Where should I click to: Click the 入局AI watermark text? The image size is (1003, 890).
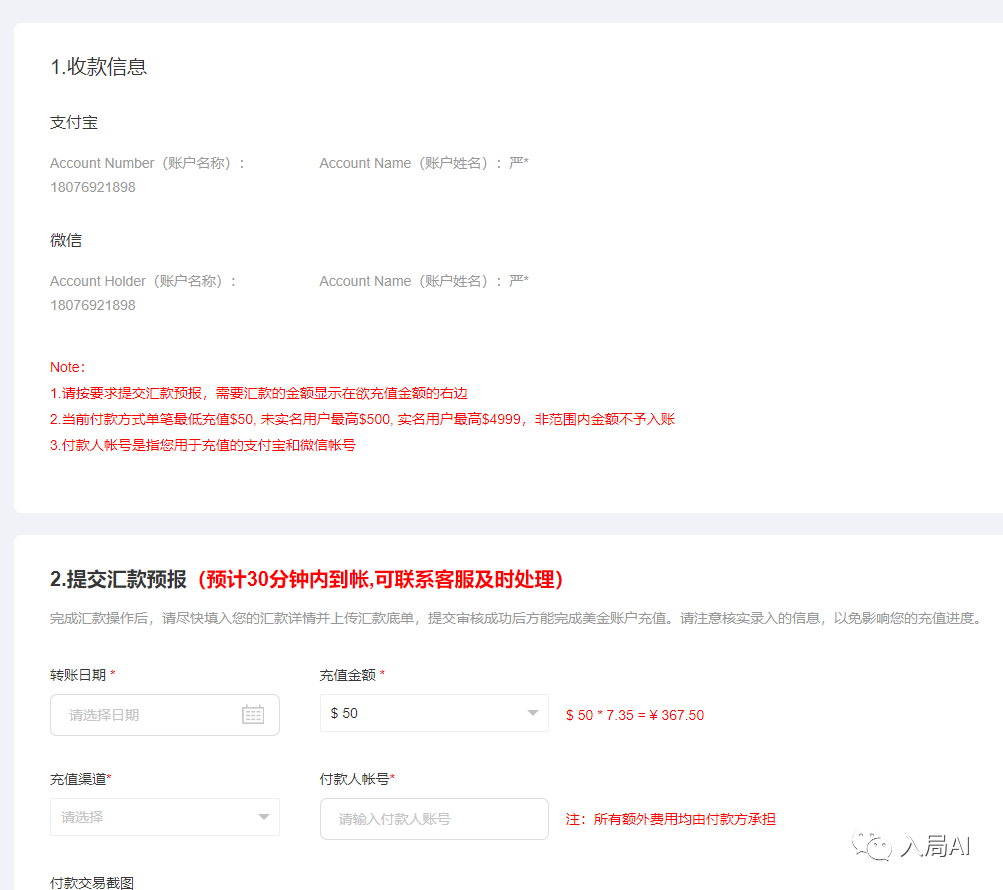tap(935, 847)
